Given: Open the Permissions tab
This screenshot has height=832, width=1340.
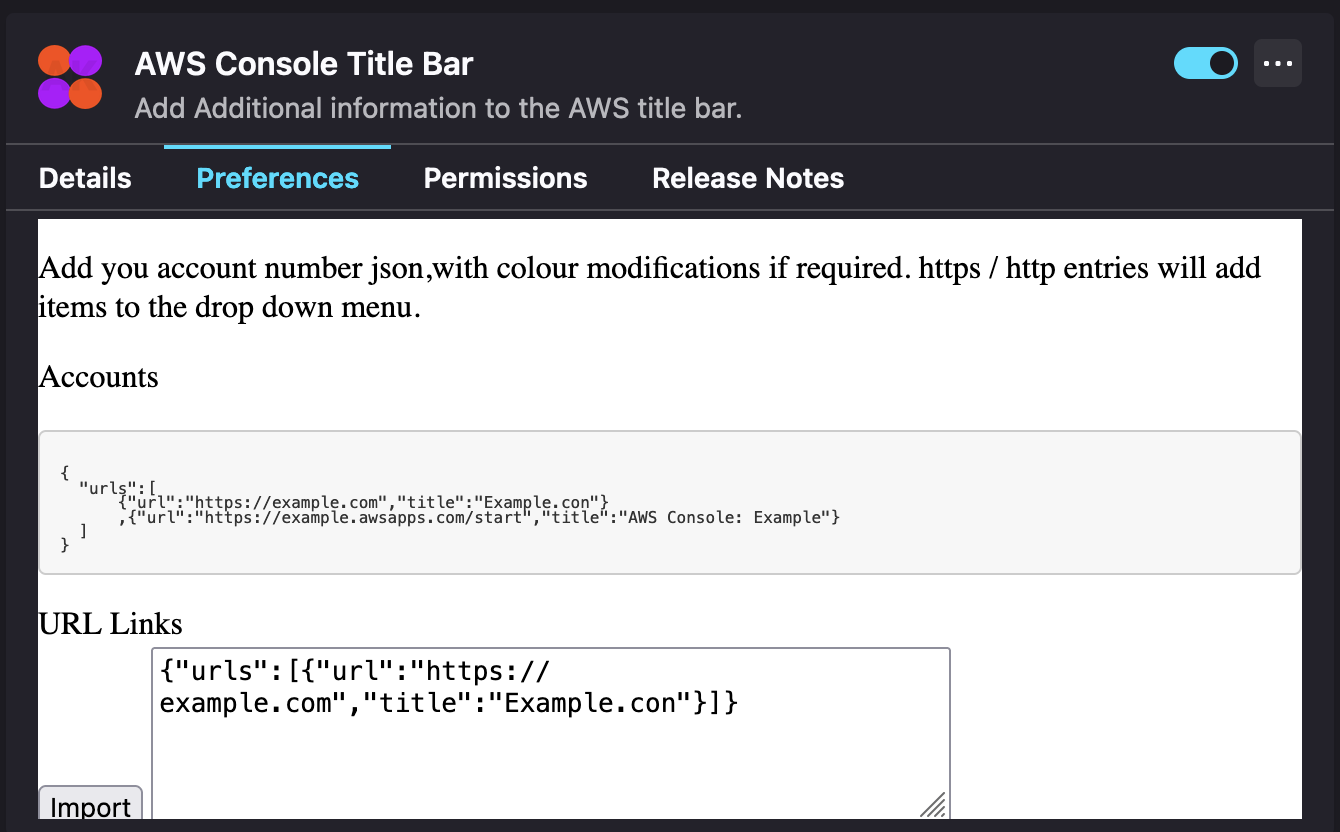Looking at the screenshot, I should tap(505, 178).
